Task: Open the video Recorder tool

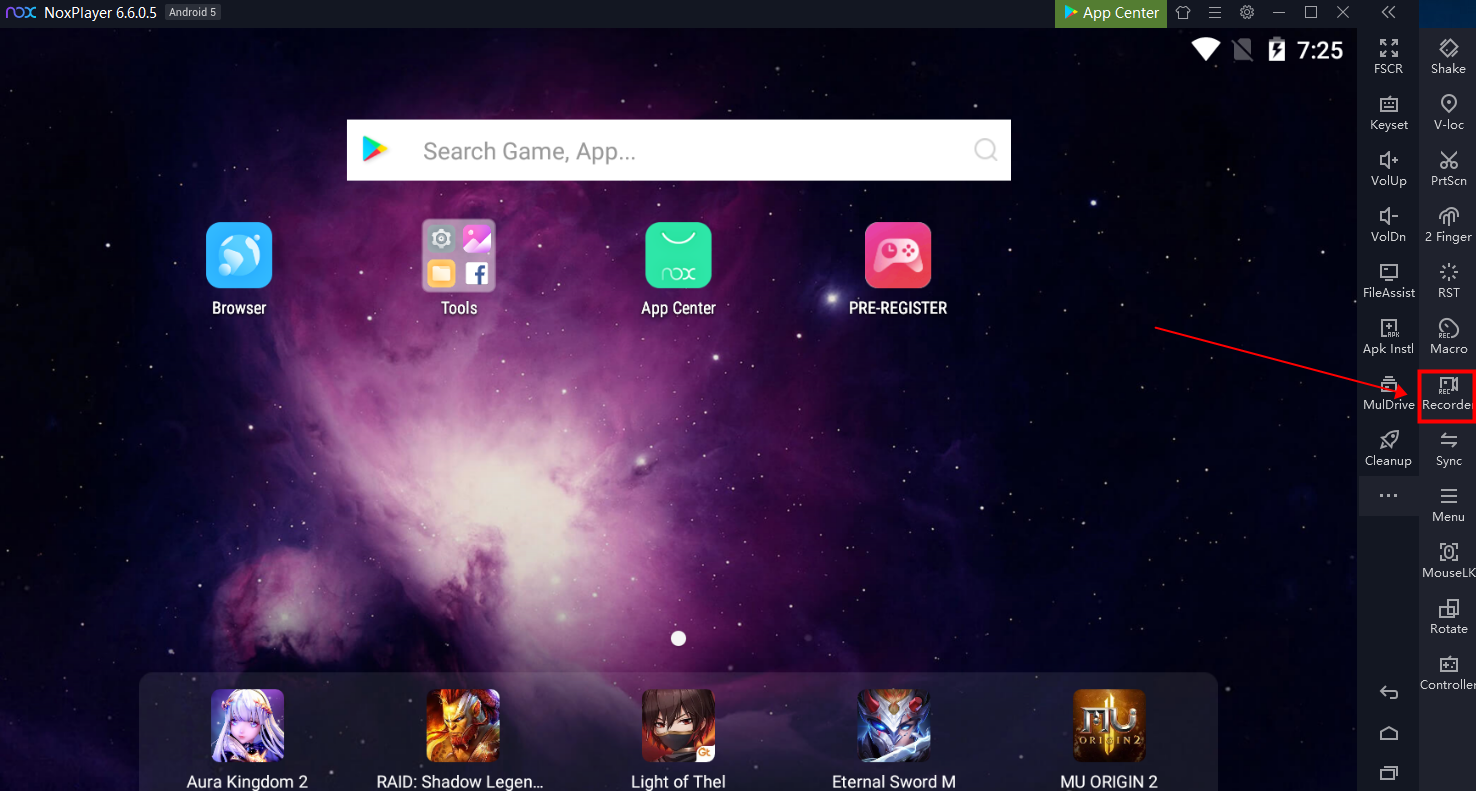Action: tap(1447, 393)
